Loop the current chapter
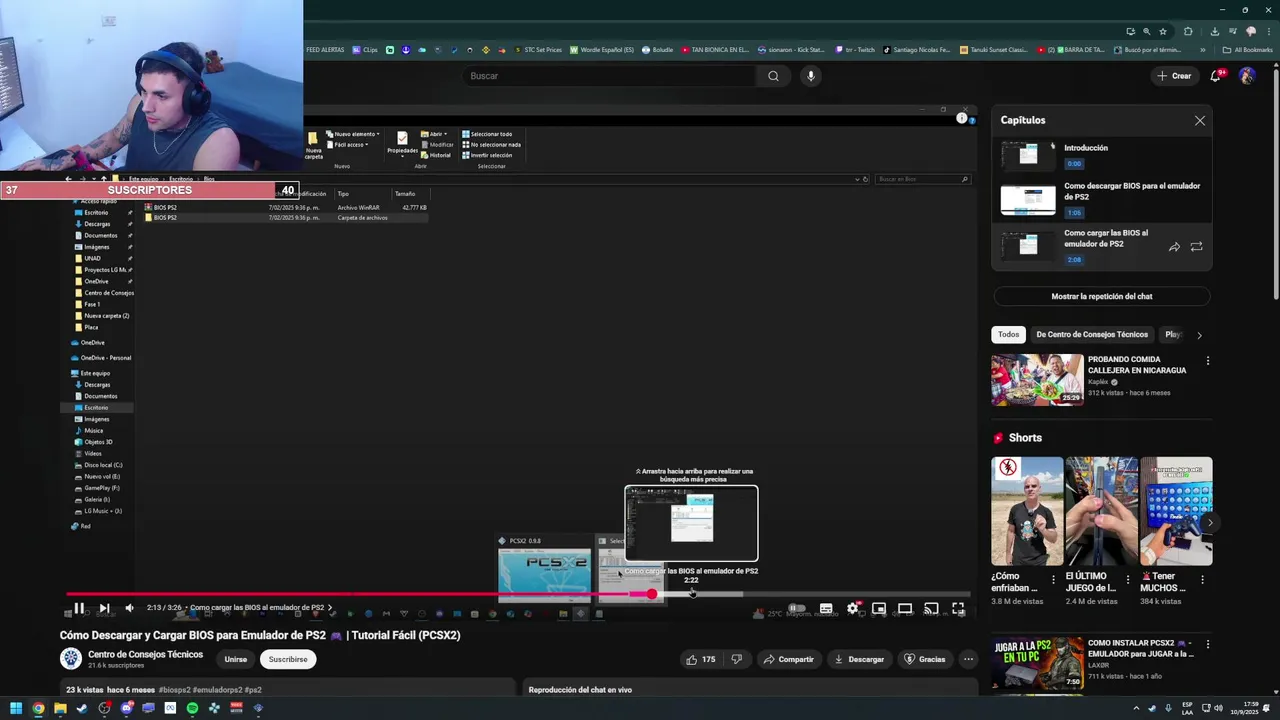Image resolution: width=1280 pixels, height=720 pixels. click(1196, 247)
